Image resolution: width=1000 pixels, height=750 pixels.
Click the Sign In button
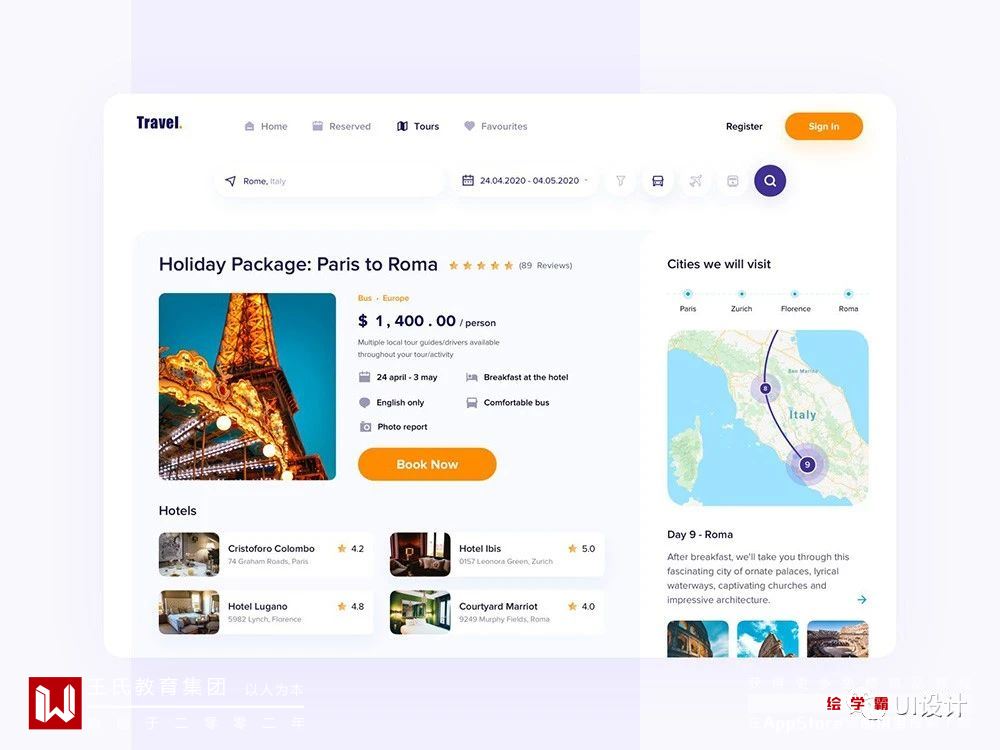(x=823, y=126)
